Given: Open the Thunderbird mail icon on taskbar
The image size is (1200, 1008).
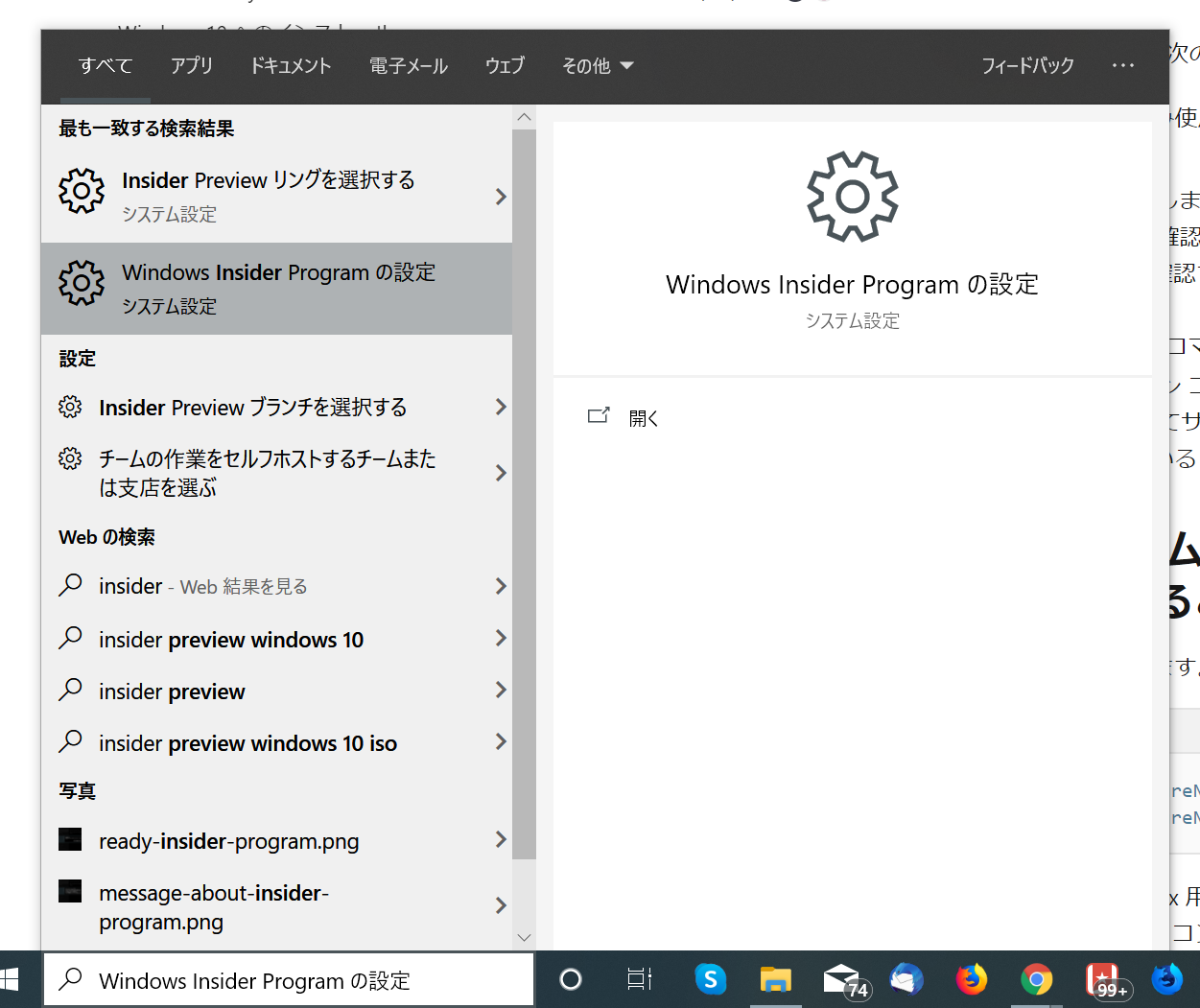Looking at the screenshot, I should point(906,979).
